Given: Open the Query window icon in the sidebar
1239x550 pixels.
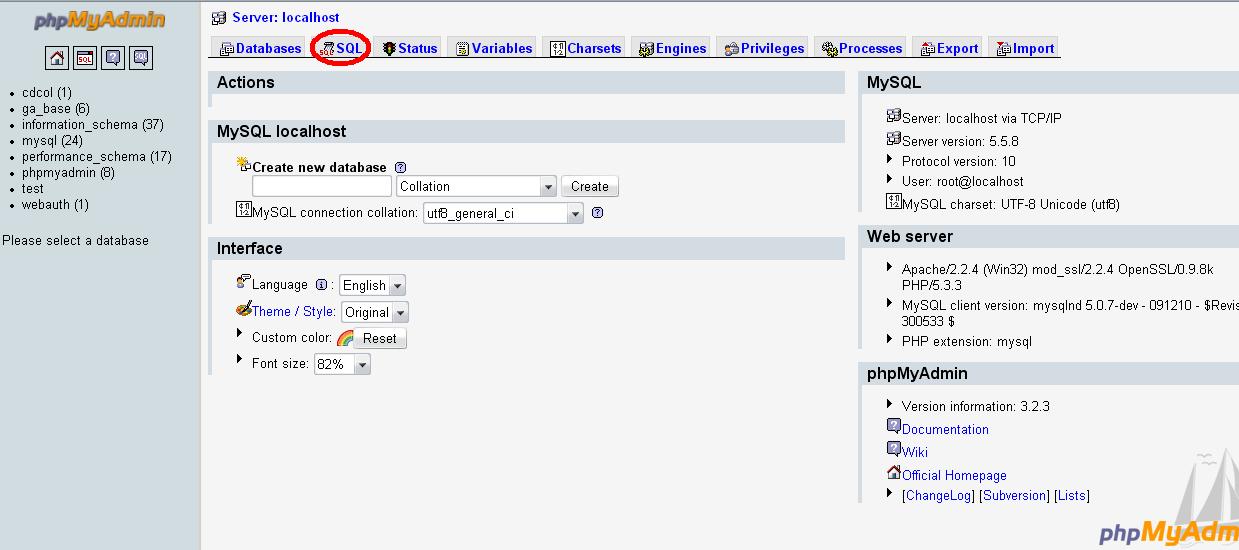Looking at the screenshot, I should click(86, 58).
